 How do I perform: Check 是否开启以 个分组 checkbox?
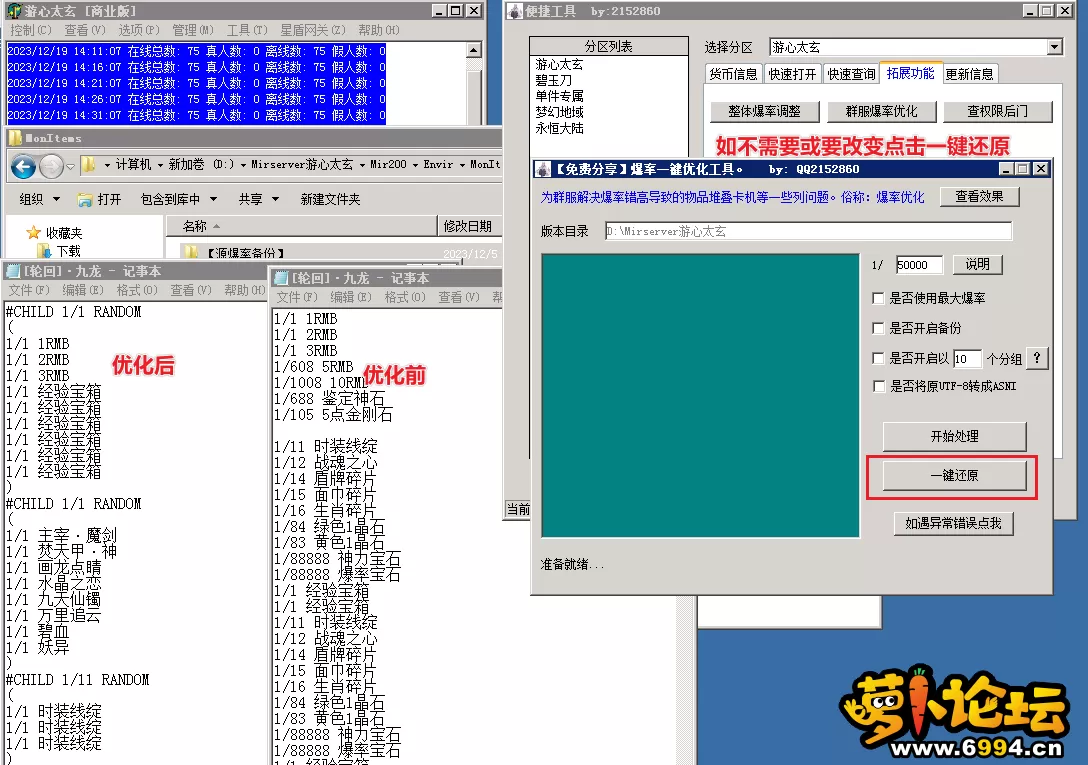(878, 358)
